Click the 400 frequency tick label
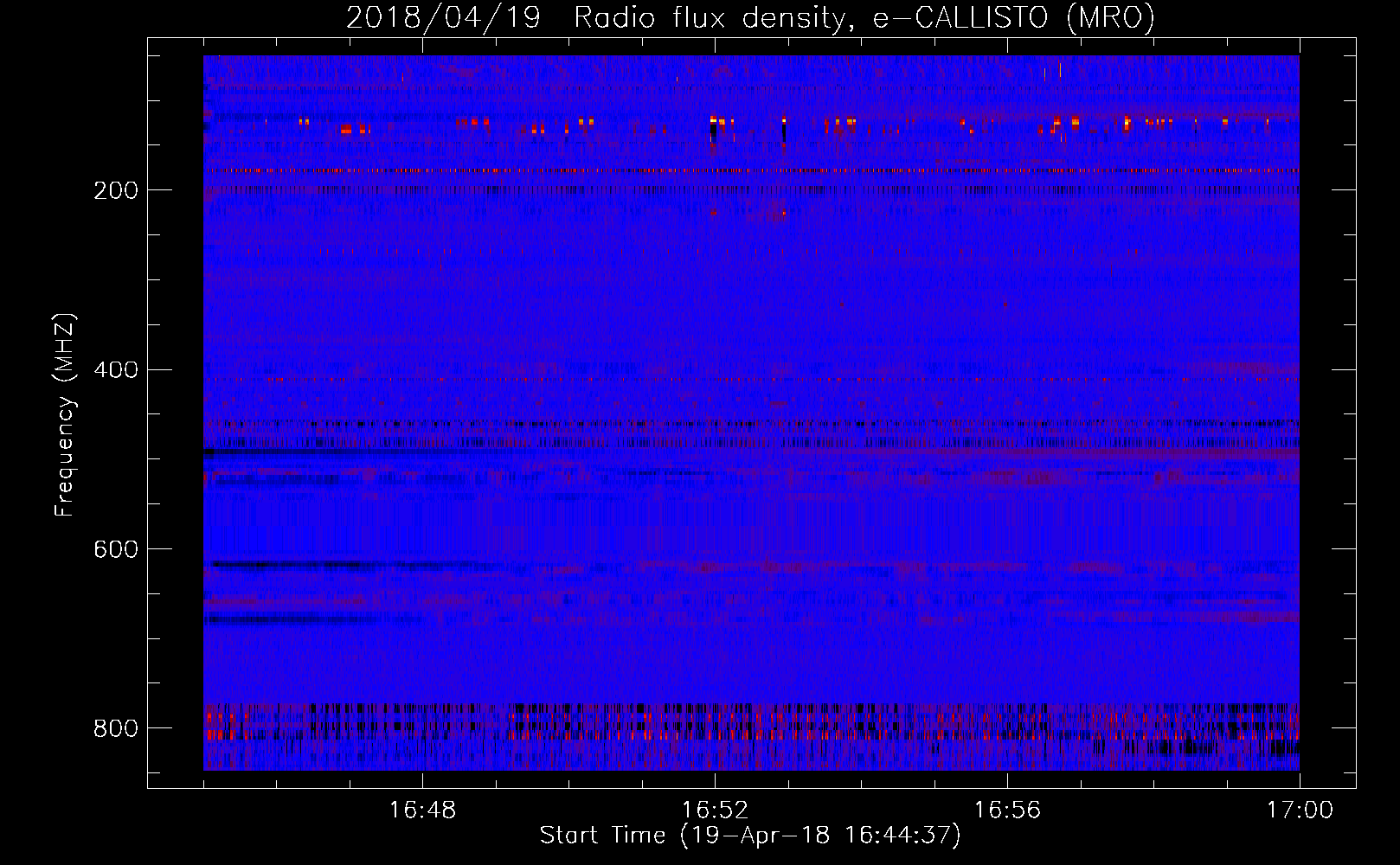Viewport: 1400px width, 865px height. pos(116,370)
